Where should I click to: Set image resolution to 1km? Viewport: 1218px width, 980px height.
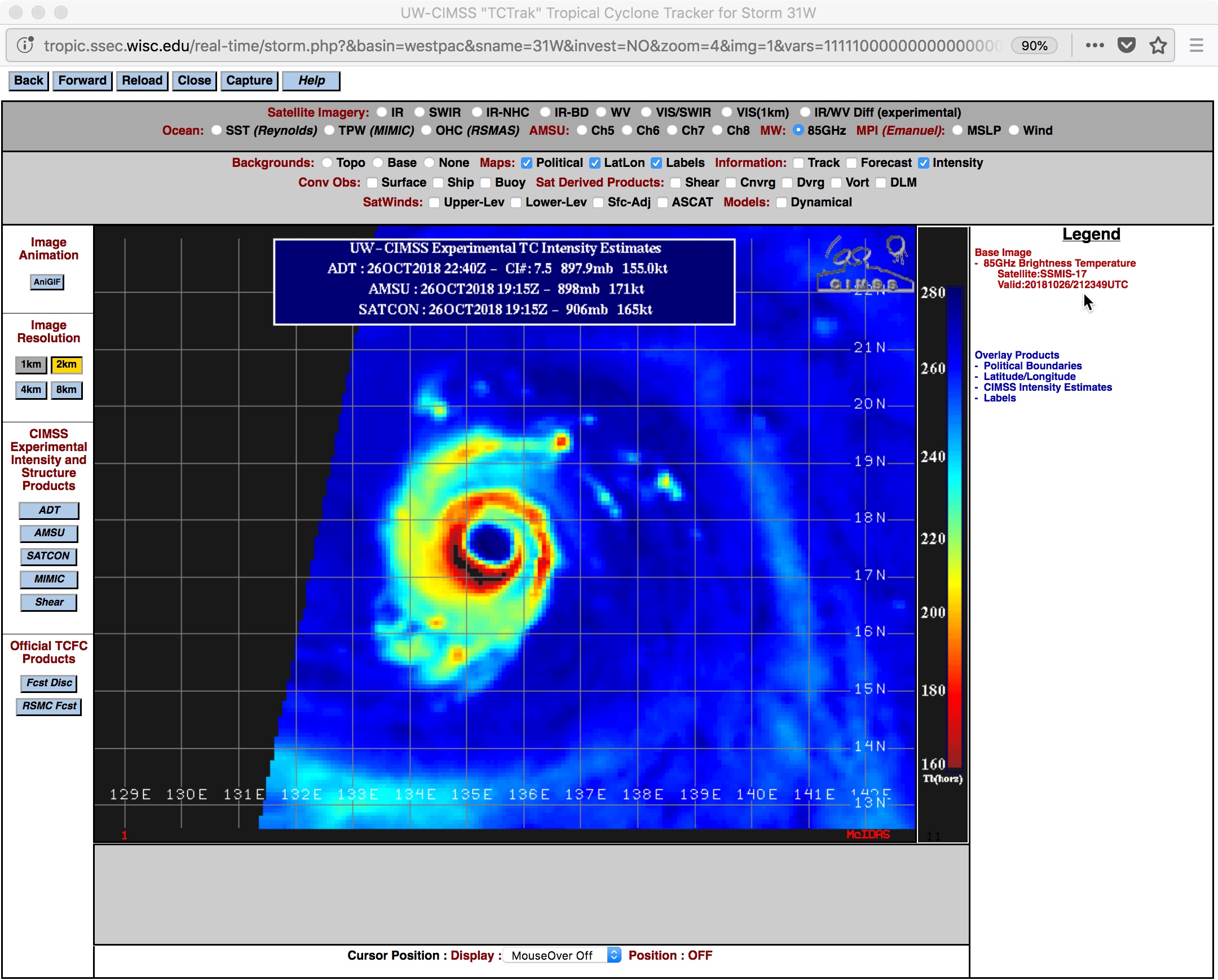(31, 365)
